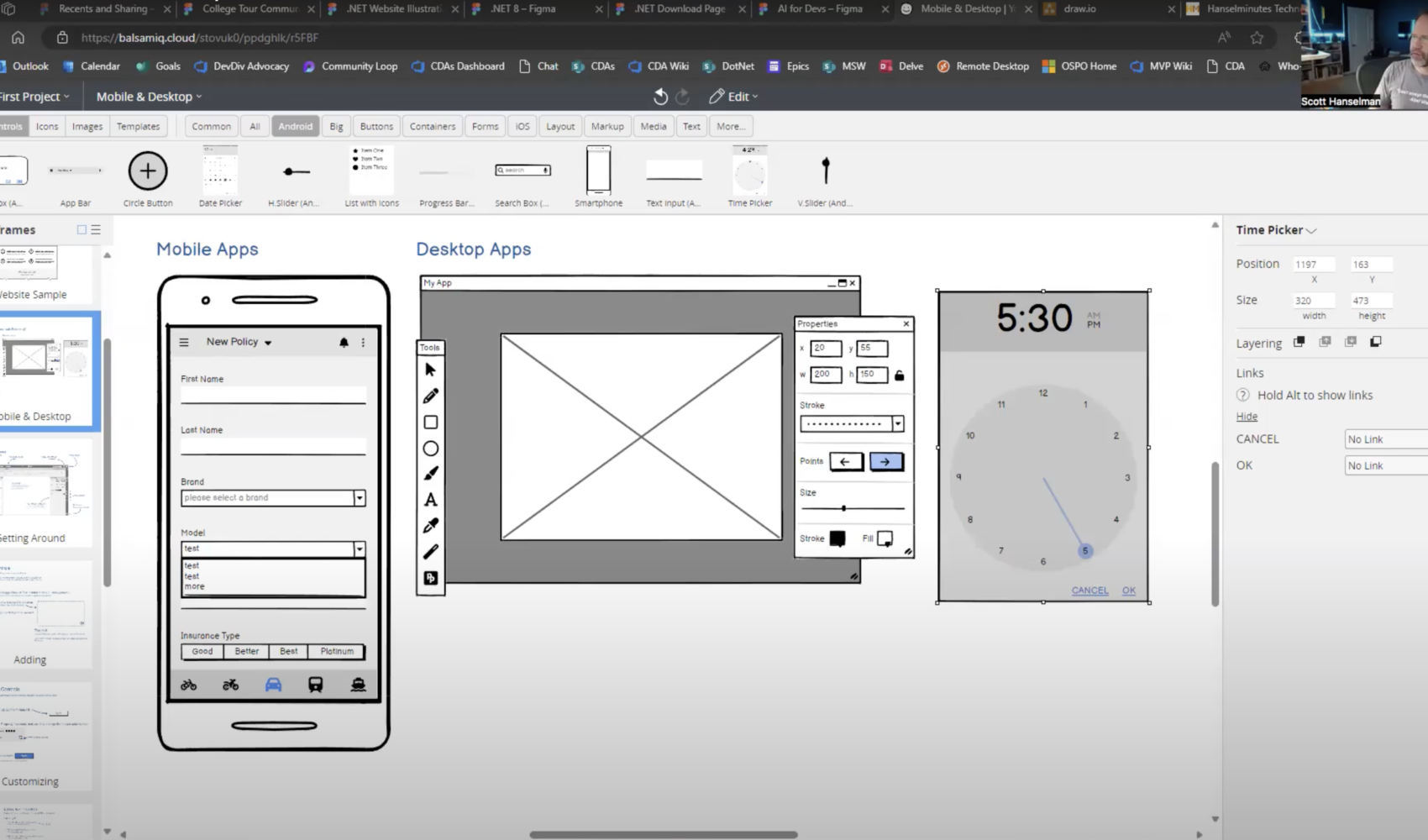
Task: Click the Send to Back layering icon
Action: tap(1376, 342)
